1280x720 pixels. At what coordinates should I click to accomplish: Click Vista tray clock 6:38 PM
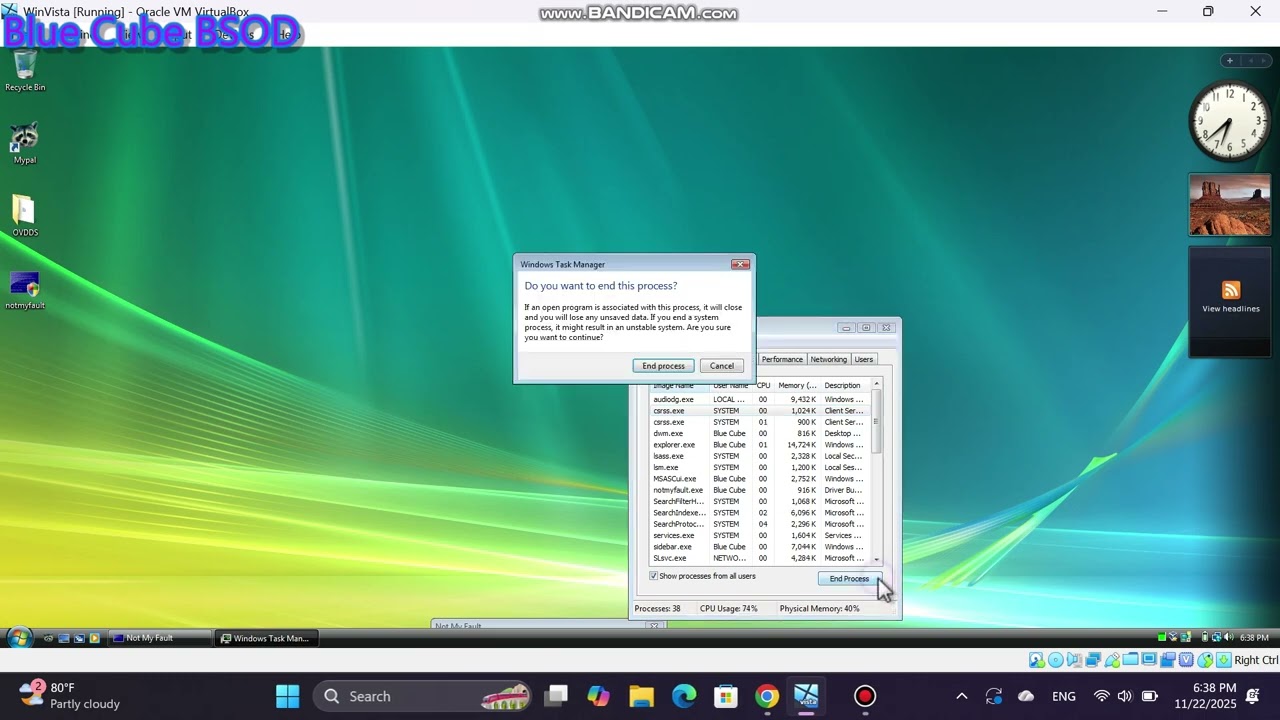coord(1254,638)
